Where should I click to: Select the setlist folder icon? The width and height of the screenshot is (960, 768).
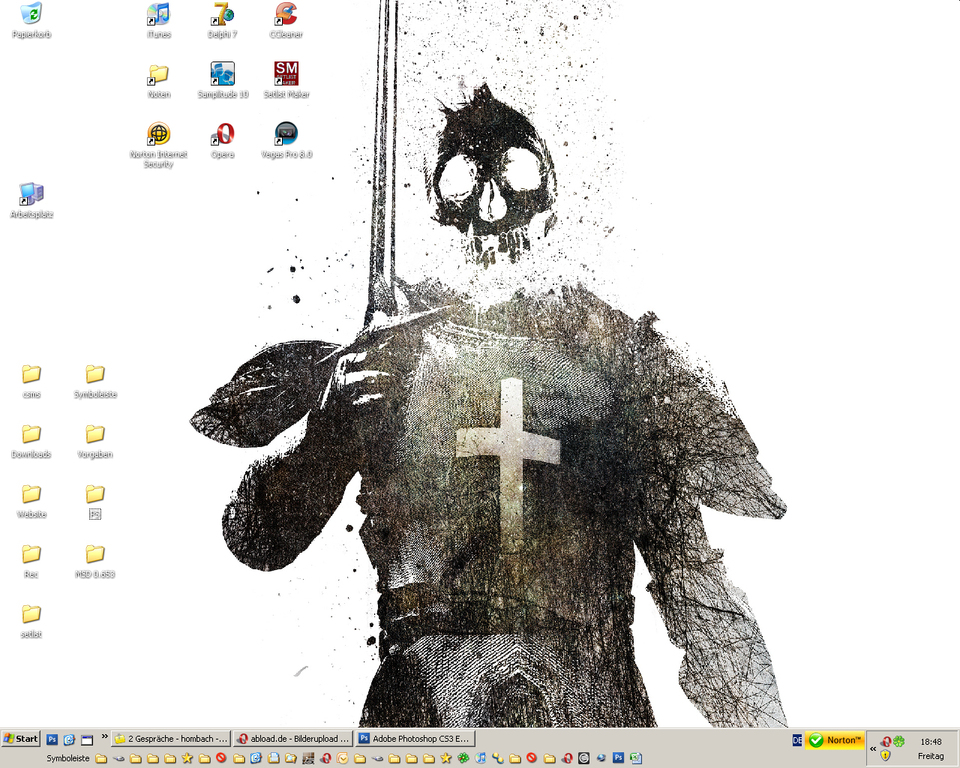click(31, 620)
